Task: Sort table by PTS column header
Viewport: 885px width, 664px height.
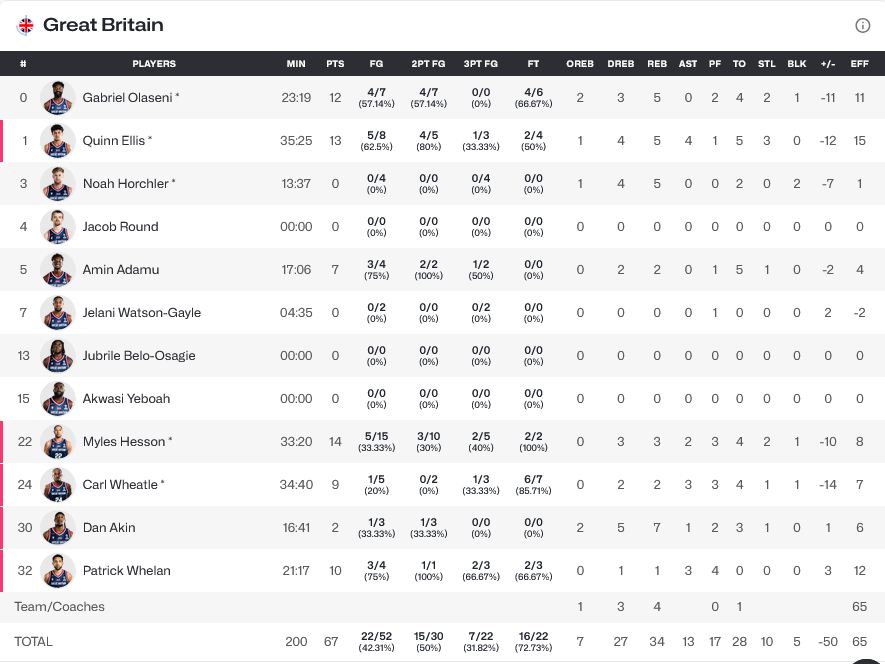Action: [335, 64]
